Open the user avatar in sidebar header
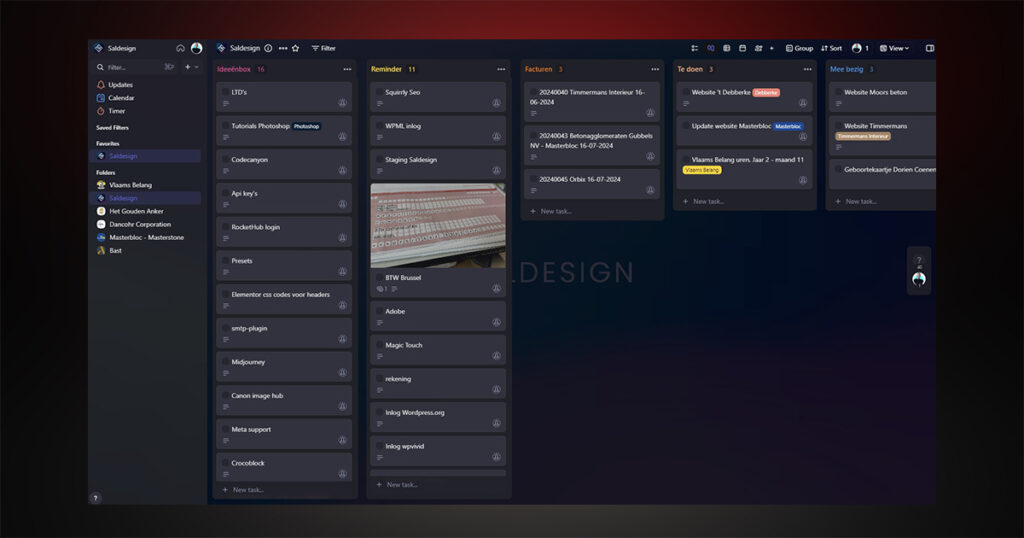This screenshot has width=1024, height=538. [x=197, y=48]
